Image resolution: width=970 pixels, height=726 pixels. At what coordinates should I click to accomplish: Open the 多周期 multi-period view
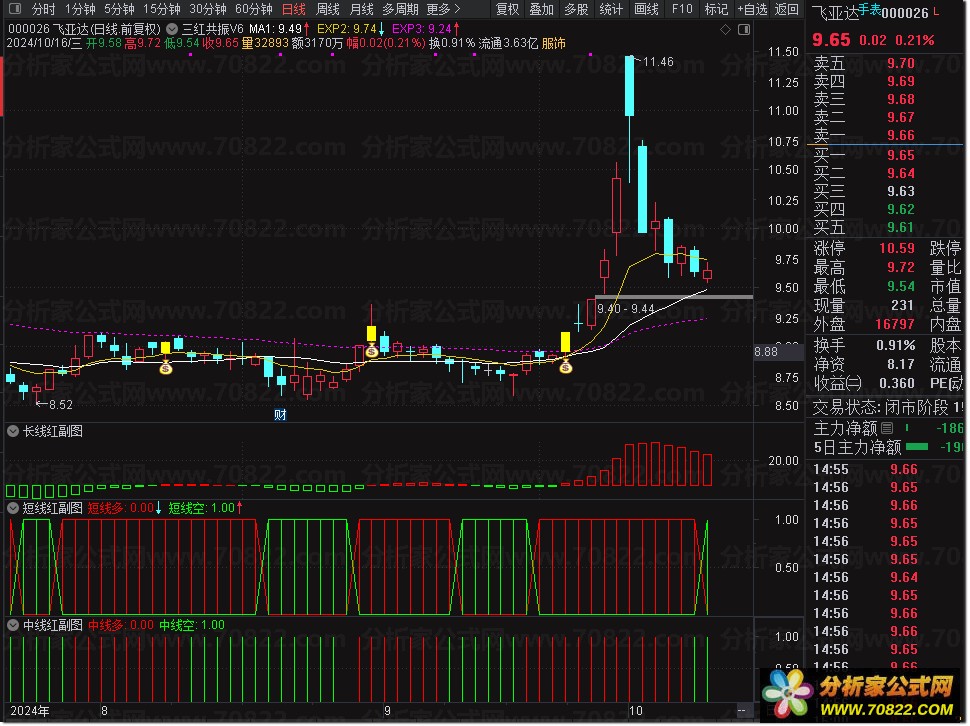click(400, 9)
